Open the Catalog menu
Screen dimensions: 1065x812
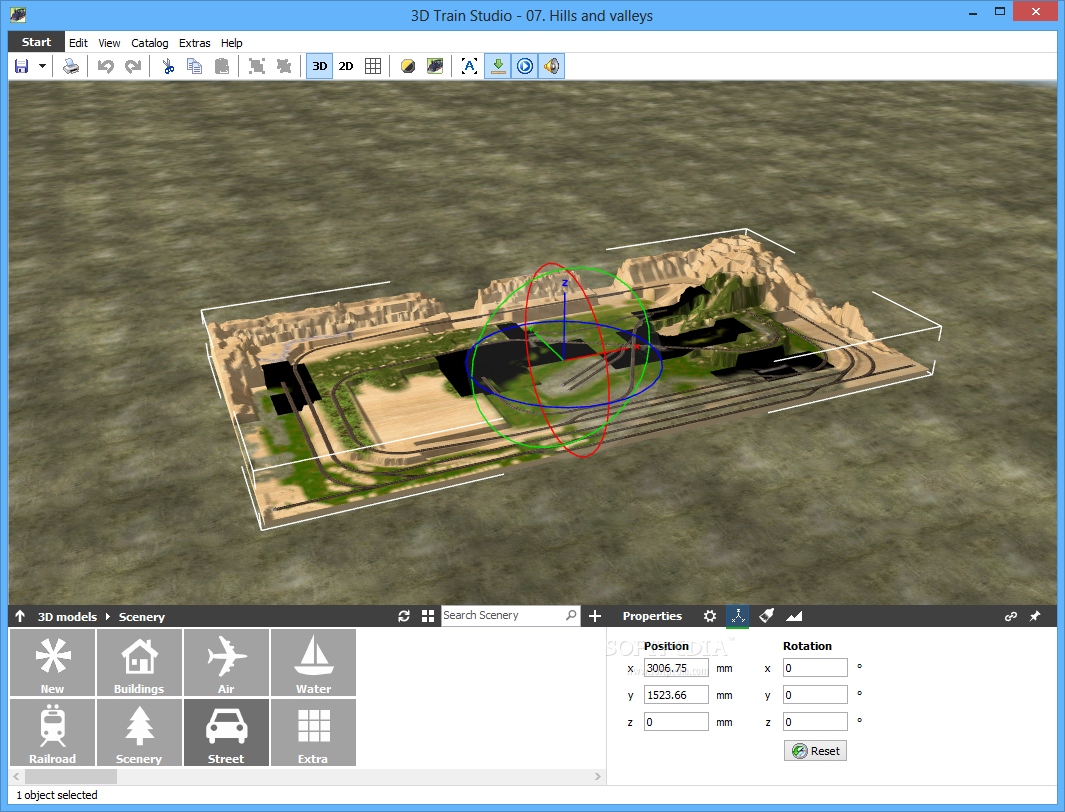(149, 43)
